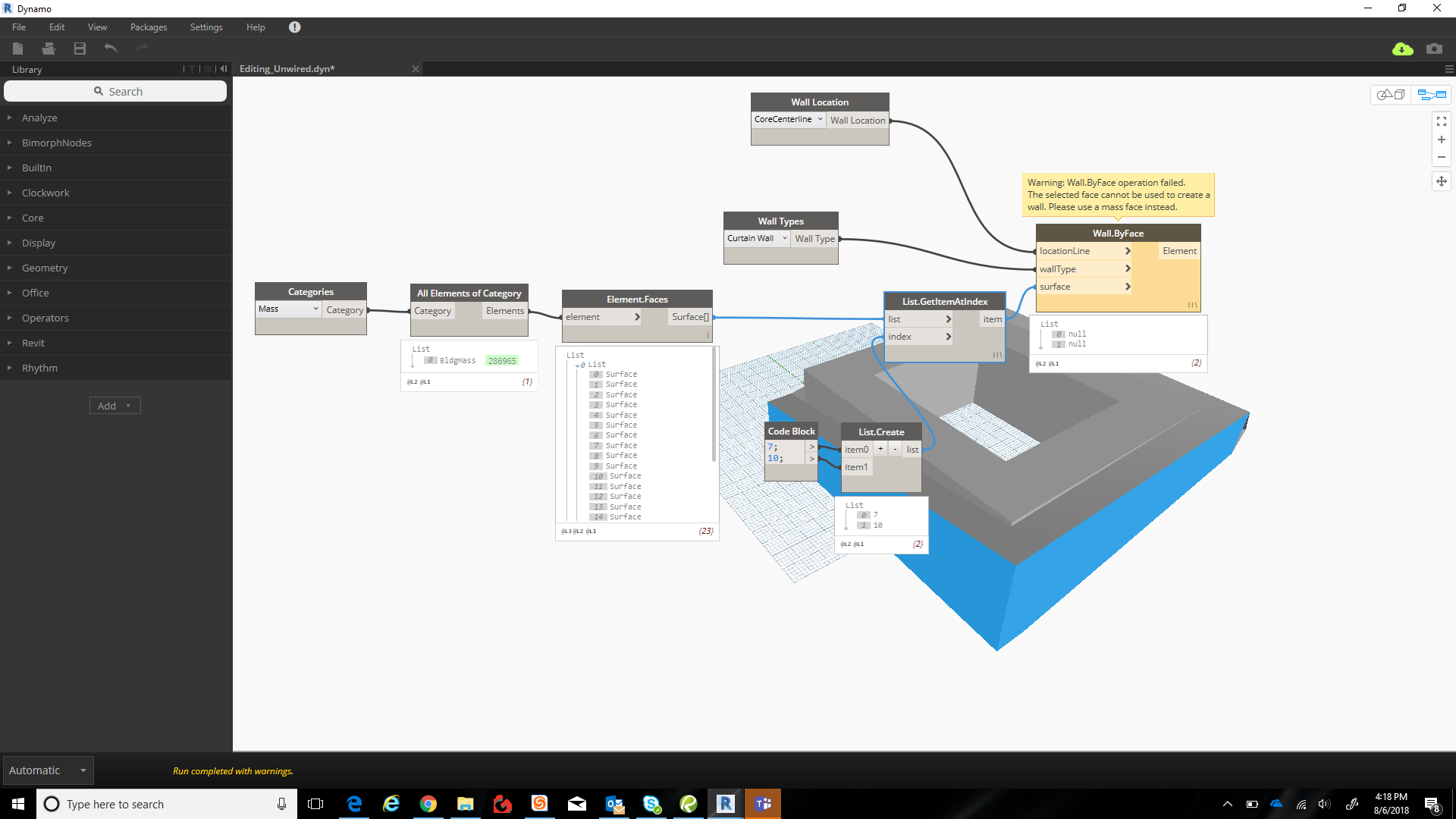Remove an input with List.Create minus button
The width and height of the screenshot is (1456, 819).
[895, 449]
